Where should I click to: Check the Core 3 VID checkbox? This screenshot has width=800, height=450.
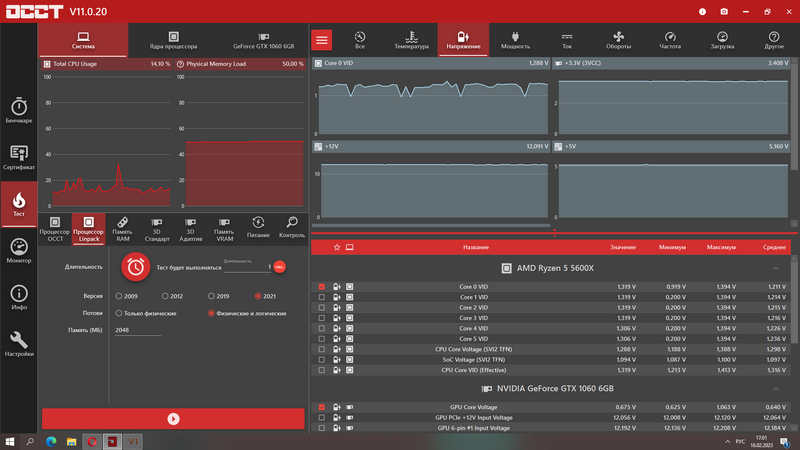(x=321, y=318)
